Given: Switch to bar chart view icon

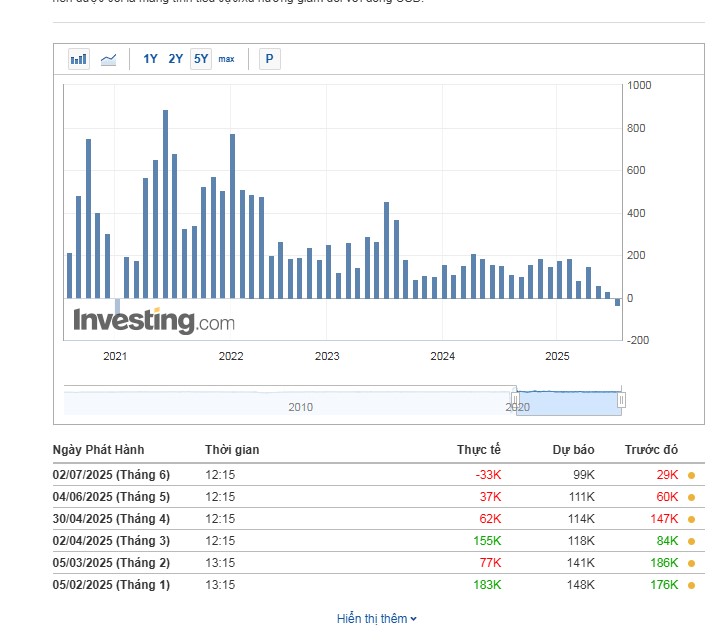Looking at the screenshot, I should coord(79,59).
